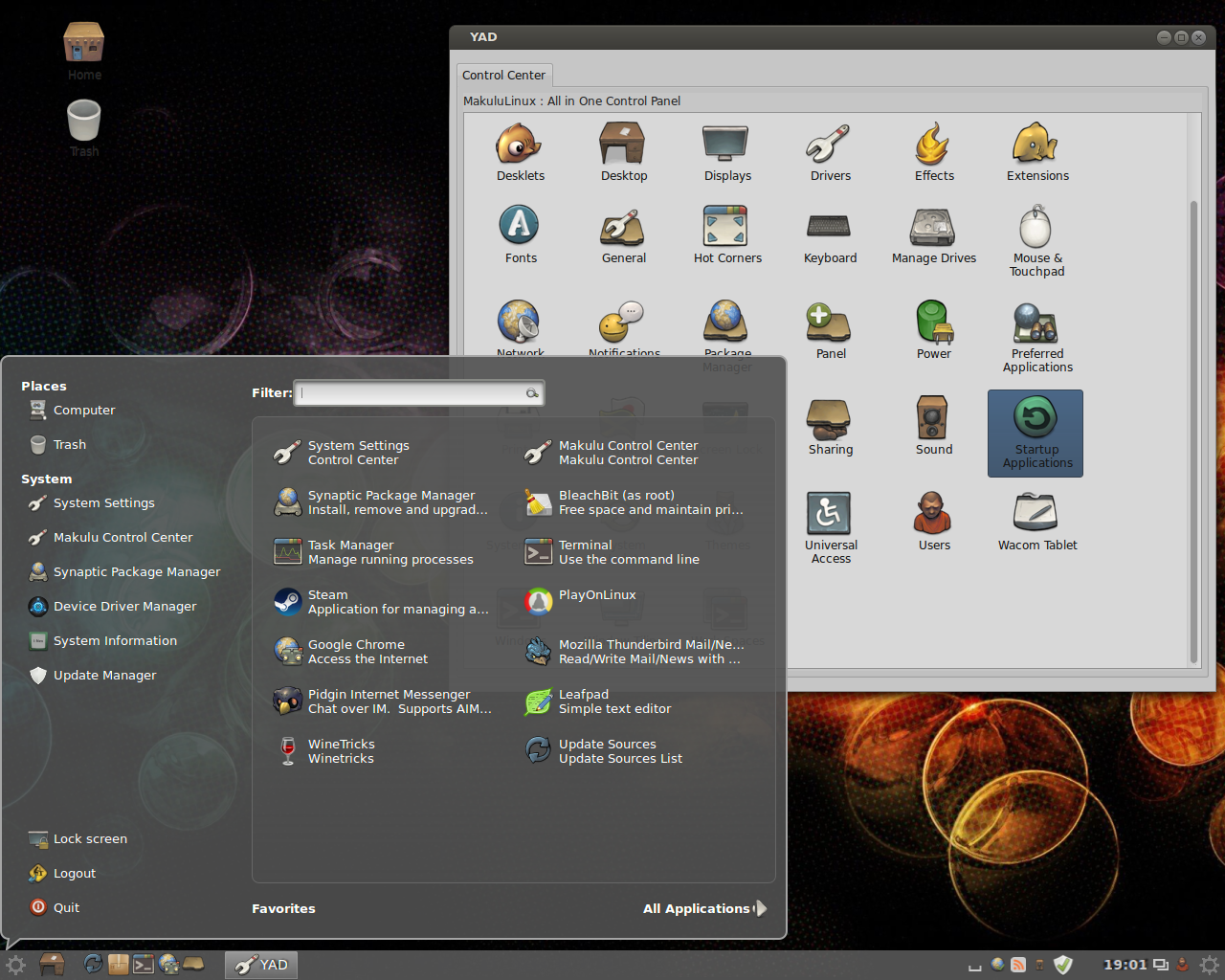This screenshot has width=1225, height=980.
Task: Open the Panel settings icon
Action: tap(831, 330)
